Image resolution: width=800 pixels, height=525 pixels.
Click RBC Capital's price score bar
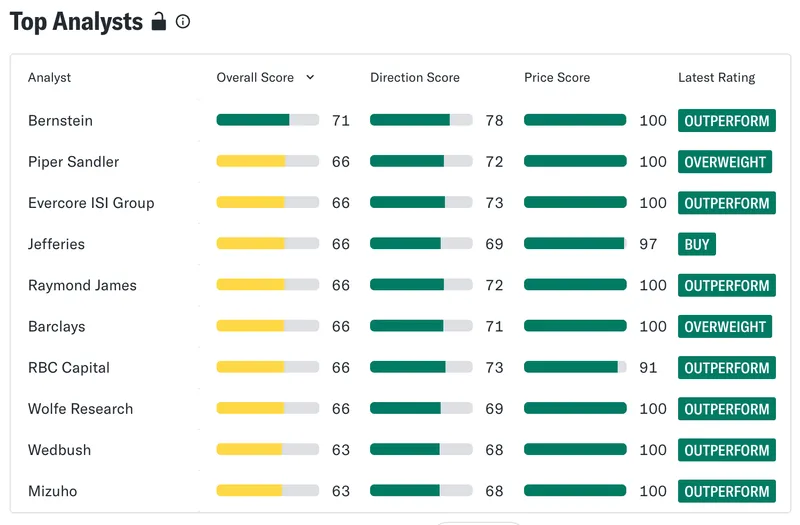(x=575, y=367)
